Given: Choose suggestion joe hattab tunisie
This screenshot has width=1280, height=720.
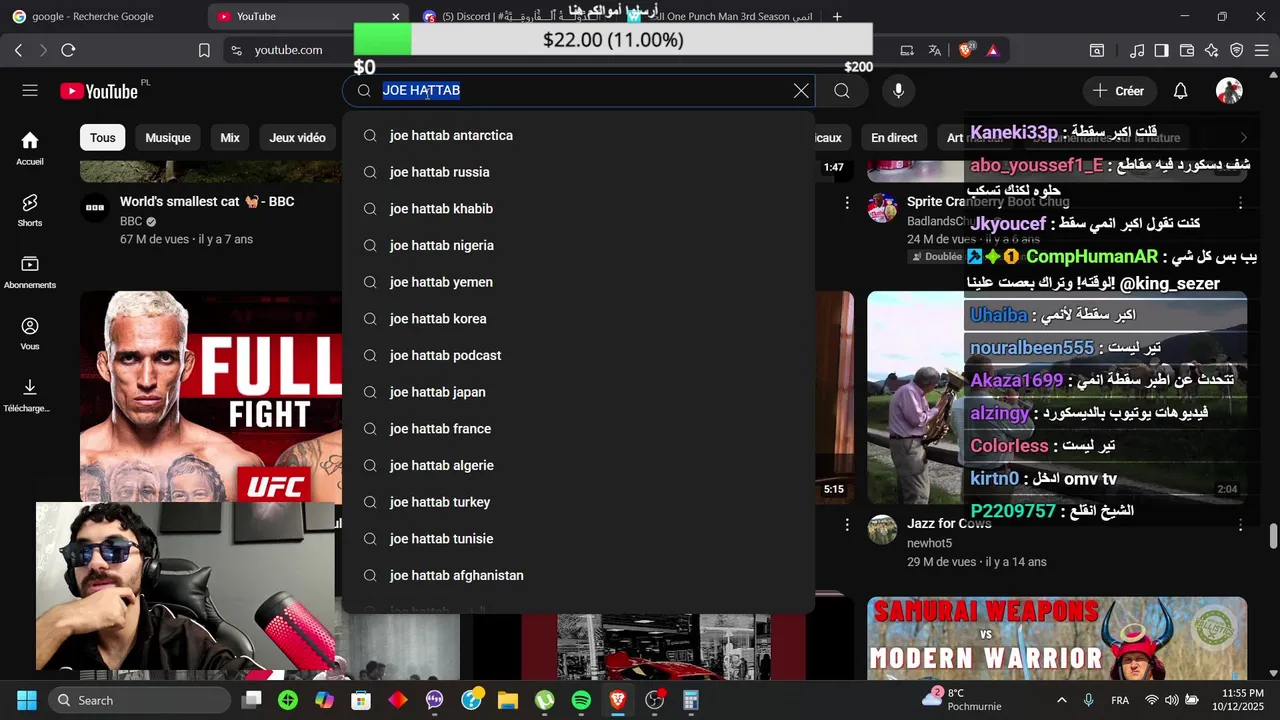Looking at the screenshot, I should click(578, 539).
